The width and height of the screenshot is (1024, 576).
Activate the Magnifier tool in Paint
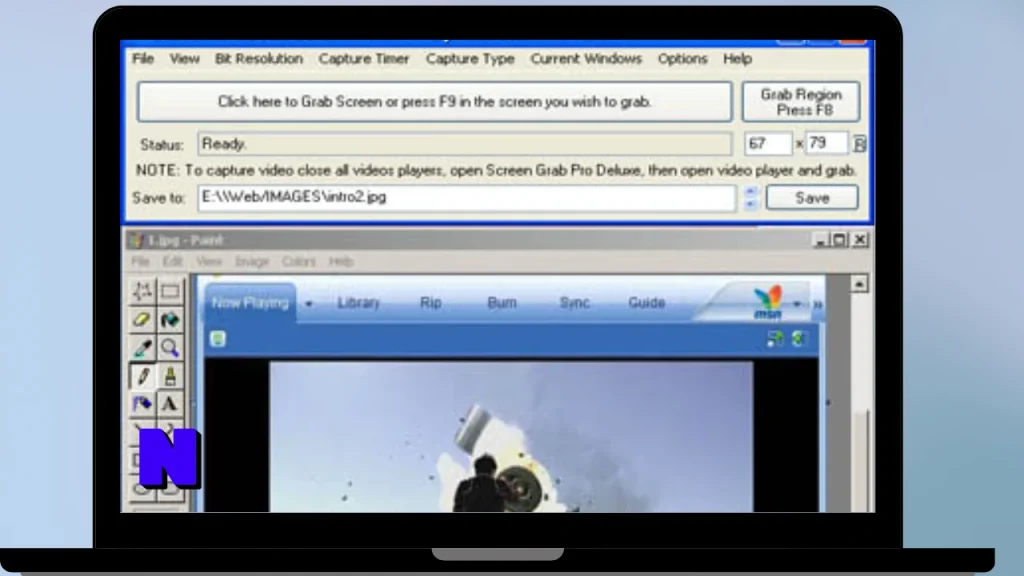[x=170, y=348]
